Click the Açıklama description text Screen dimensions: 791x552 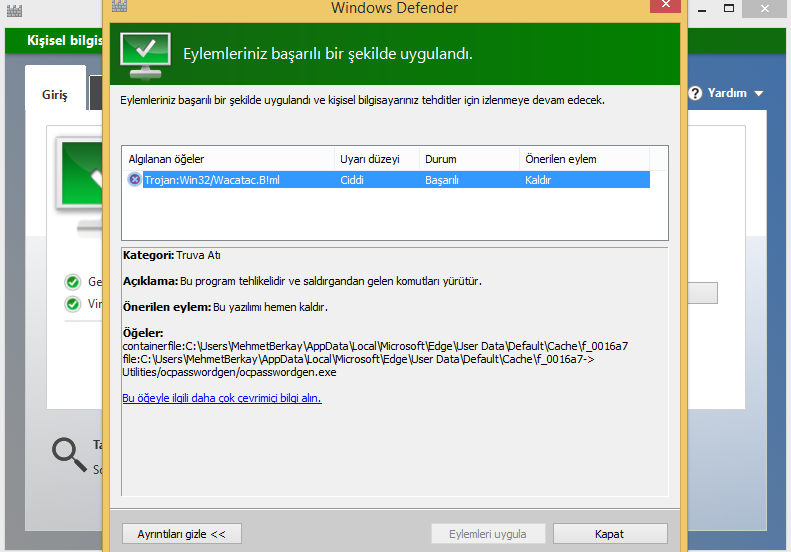(302, 281)
